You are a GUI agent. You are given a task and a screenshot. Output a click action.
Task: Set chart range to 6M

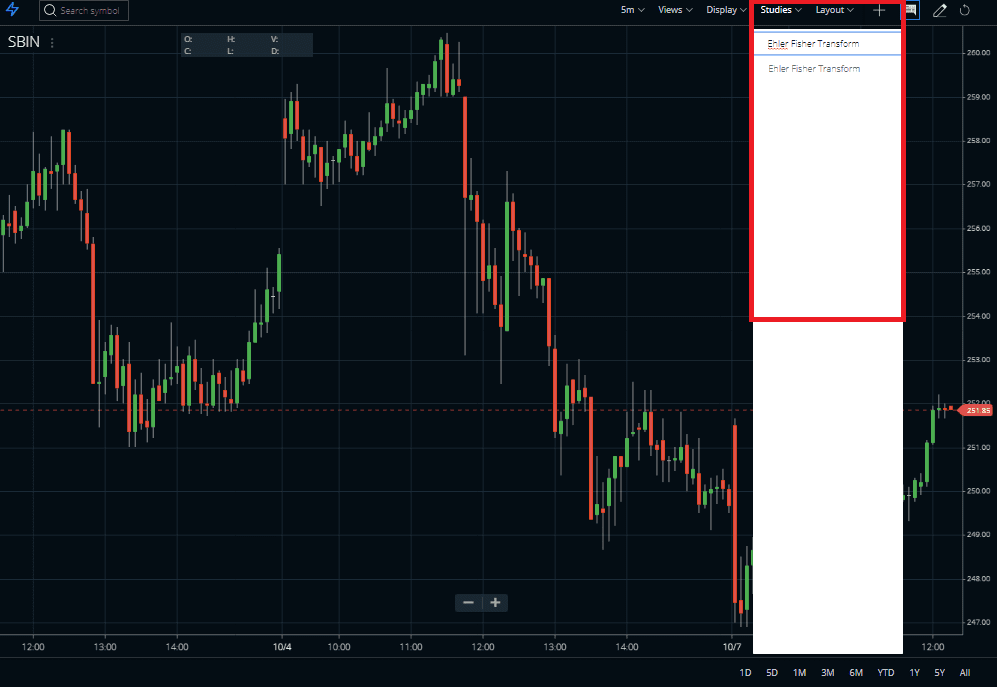[856, 672]
